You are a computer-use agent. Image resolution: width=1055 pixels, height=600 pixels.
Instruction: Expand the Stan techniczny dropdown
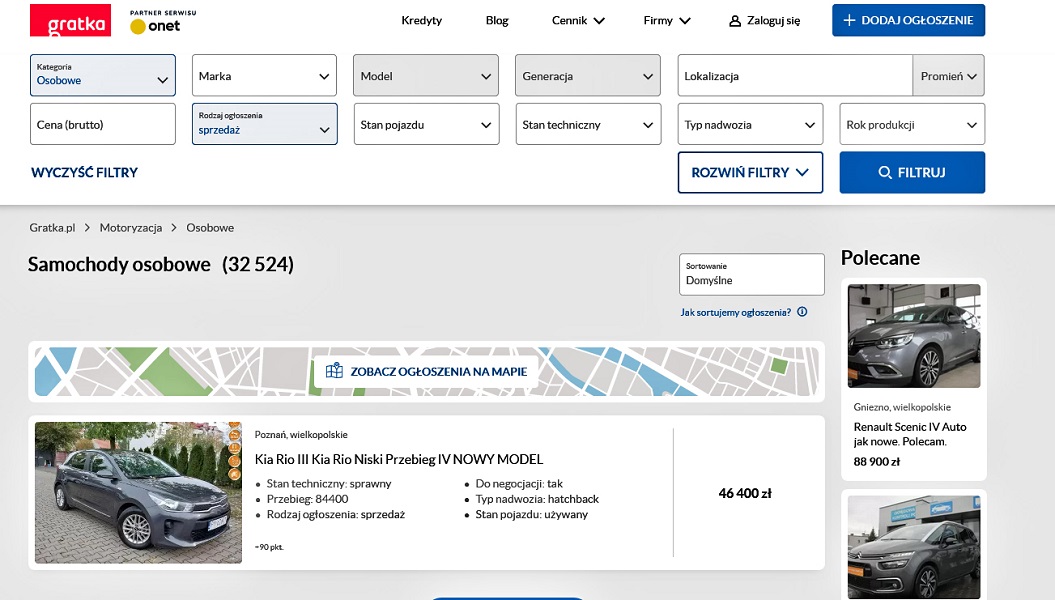(589, 124)
